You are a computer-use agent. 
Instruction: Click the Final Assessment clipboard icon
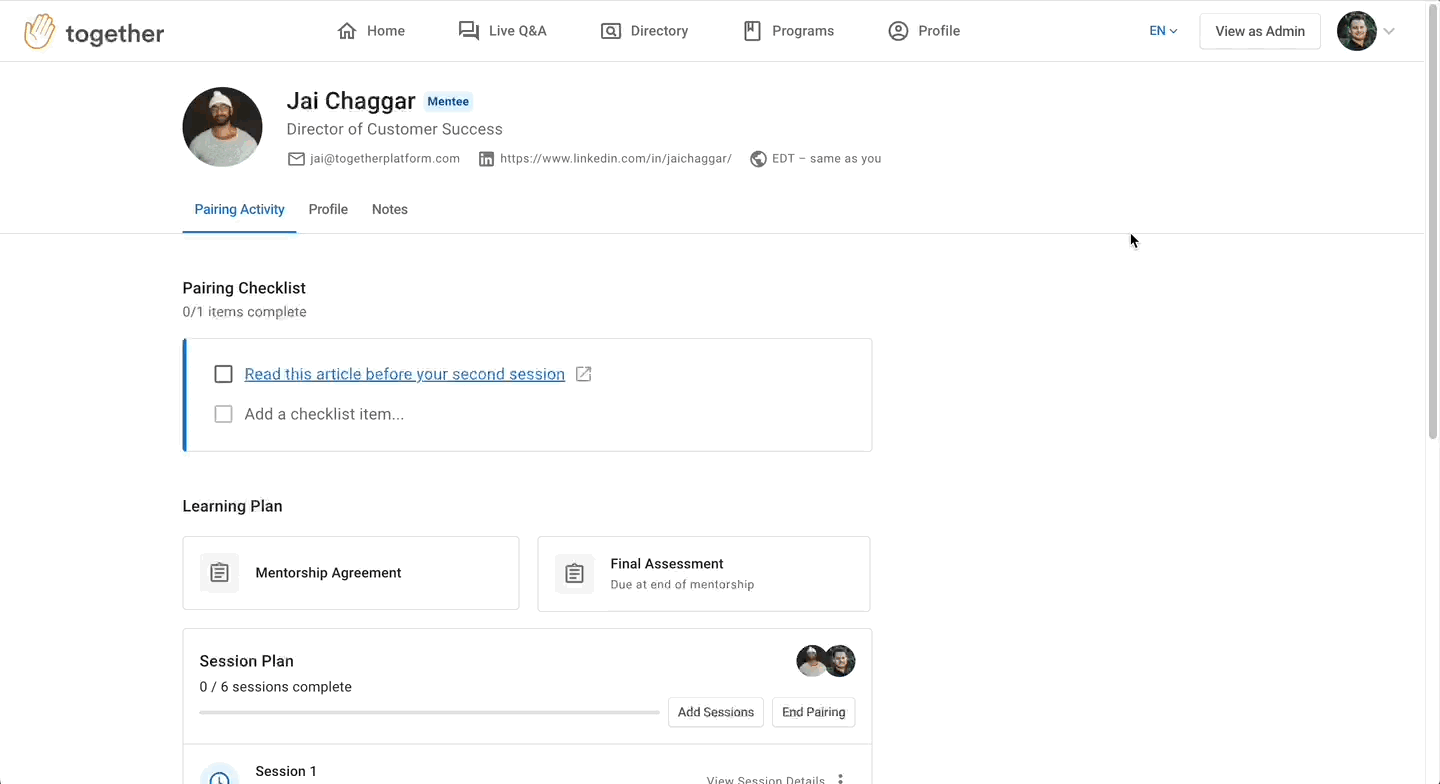(x=574, y=573)
